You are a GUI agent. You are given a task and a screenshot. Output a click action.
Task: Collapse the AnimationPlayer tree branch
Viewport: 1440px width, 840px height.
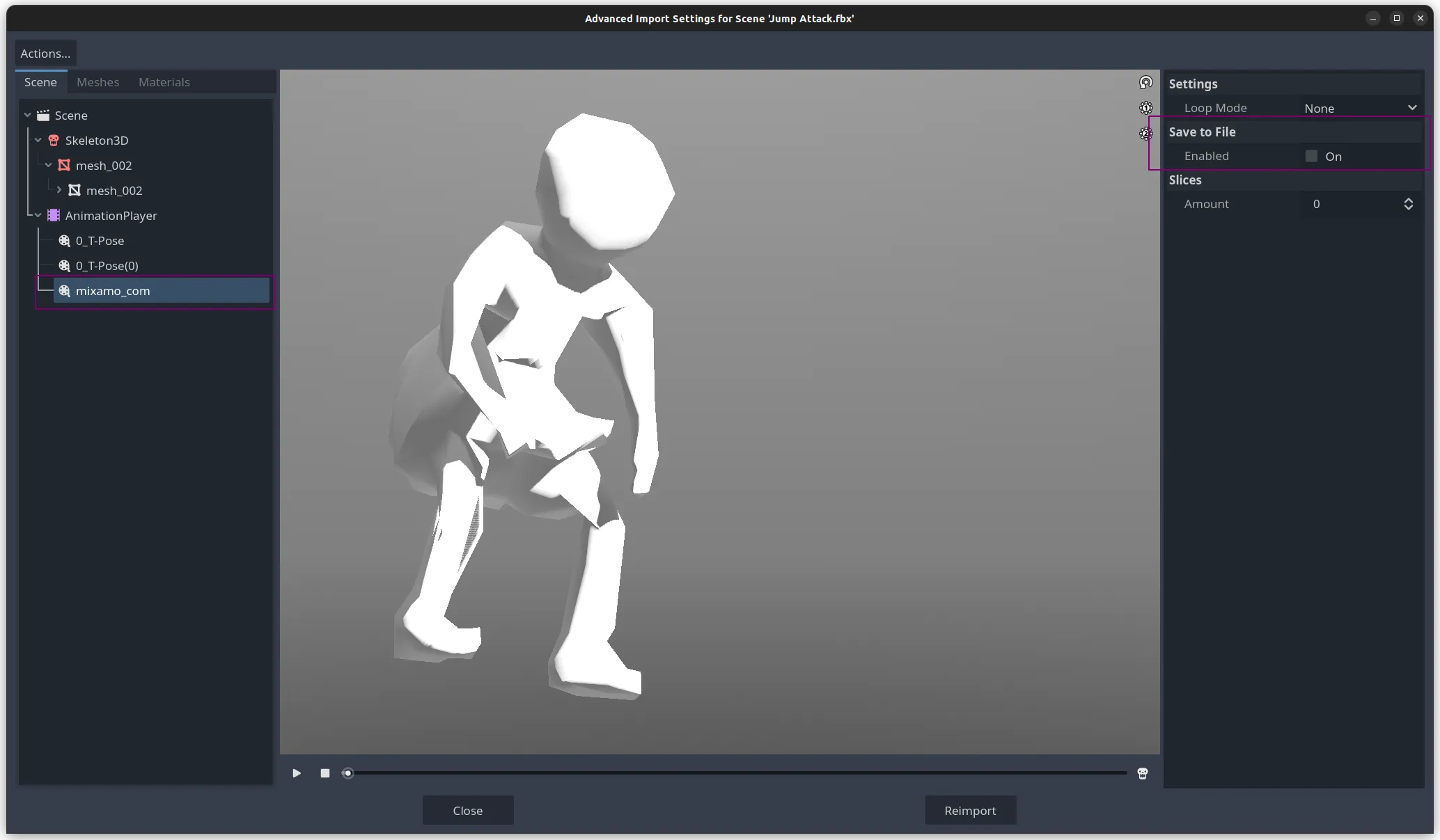(x=38, y=216)
